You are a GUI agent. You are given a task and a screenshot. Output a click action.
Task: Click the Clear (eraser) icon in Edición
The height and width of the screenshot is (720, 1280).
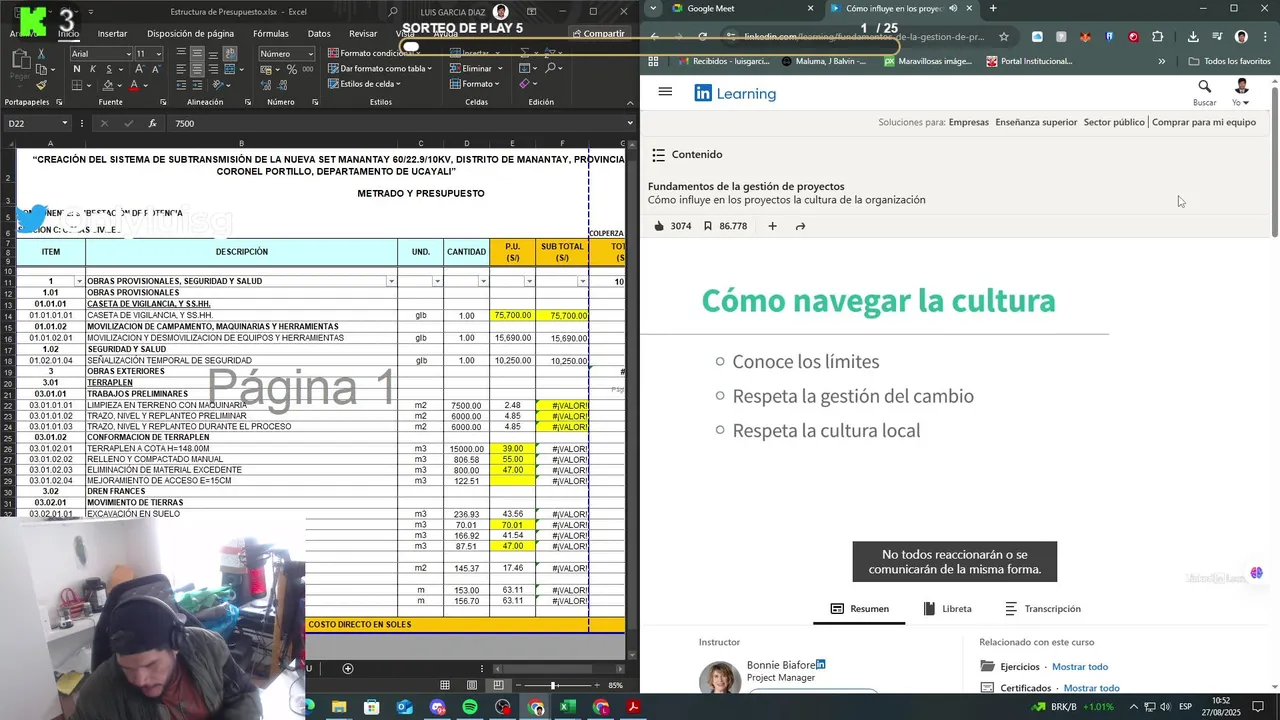(x=524, y=84)
